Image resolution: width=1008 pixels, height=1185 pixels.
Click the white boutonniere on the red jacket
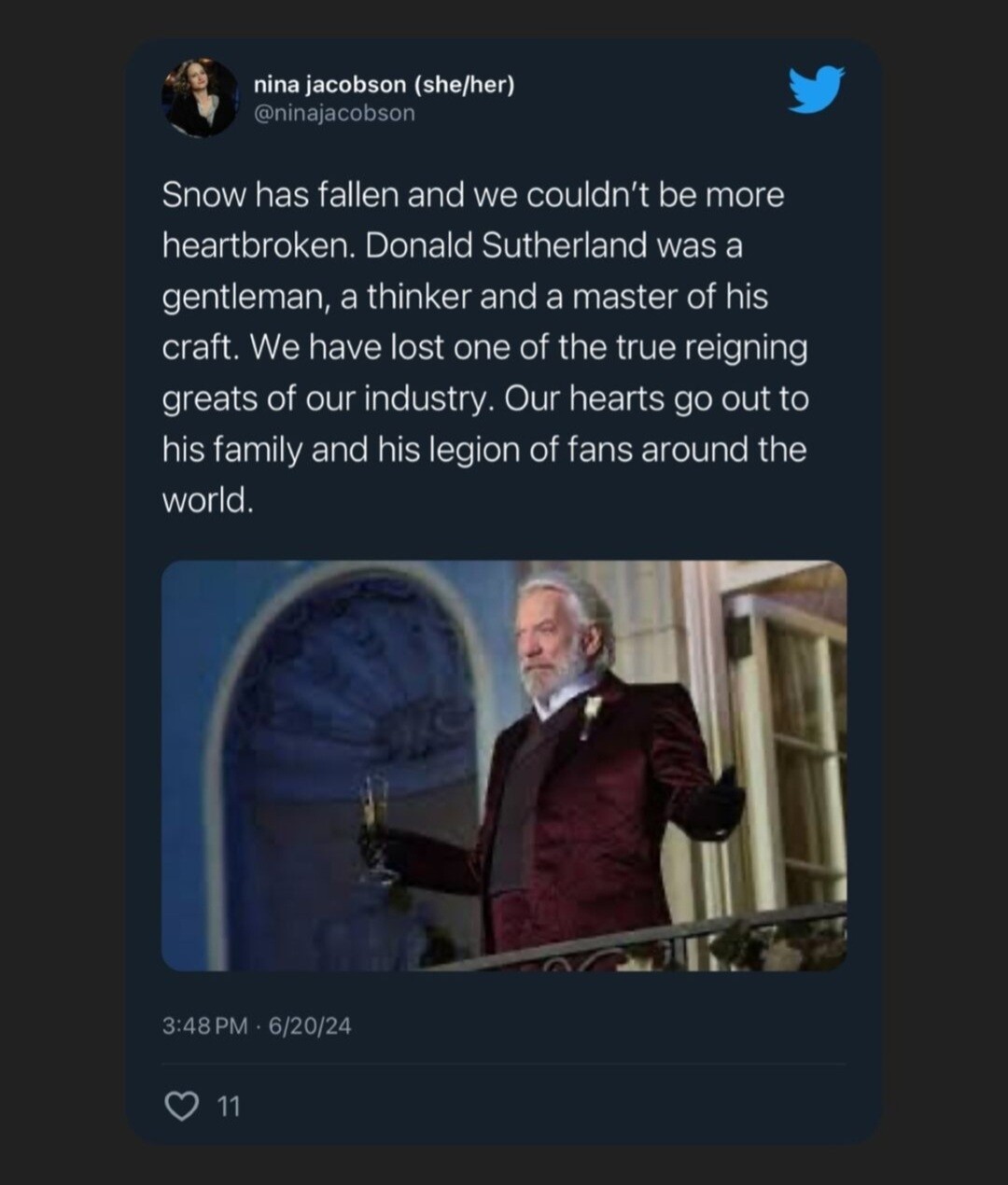pyautogui.click(x=591, y=715)
